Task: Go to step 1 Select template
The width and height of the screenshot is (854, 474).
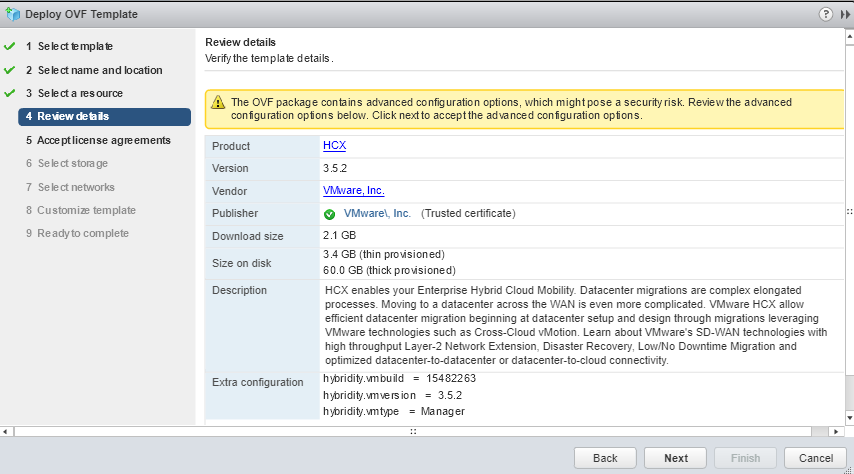Action: click(x=69, y=46)
